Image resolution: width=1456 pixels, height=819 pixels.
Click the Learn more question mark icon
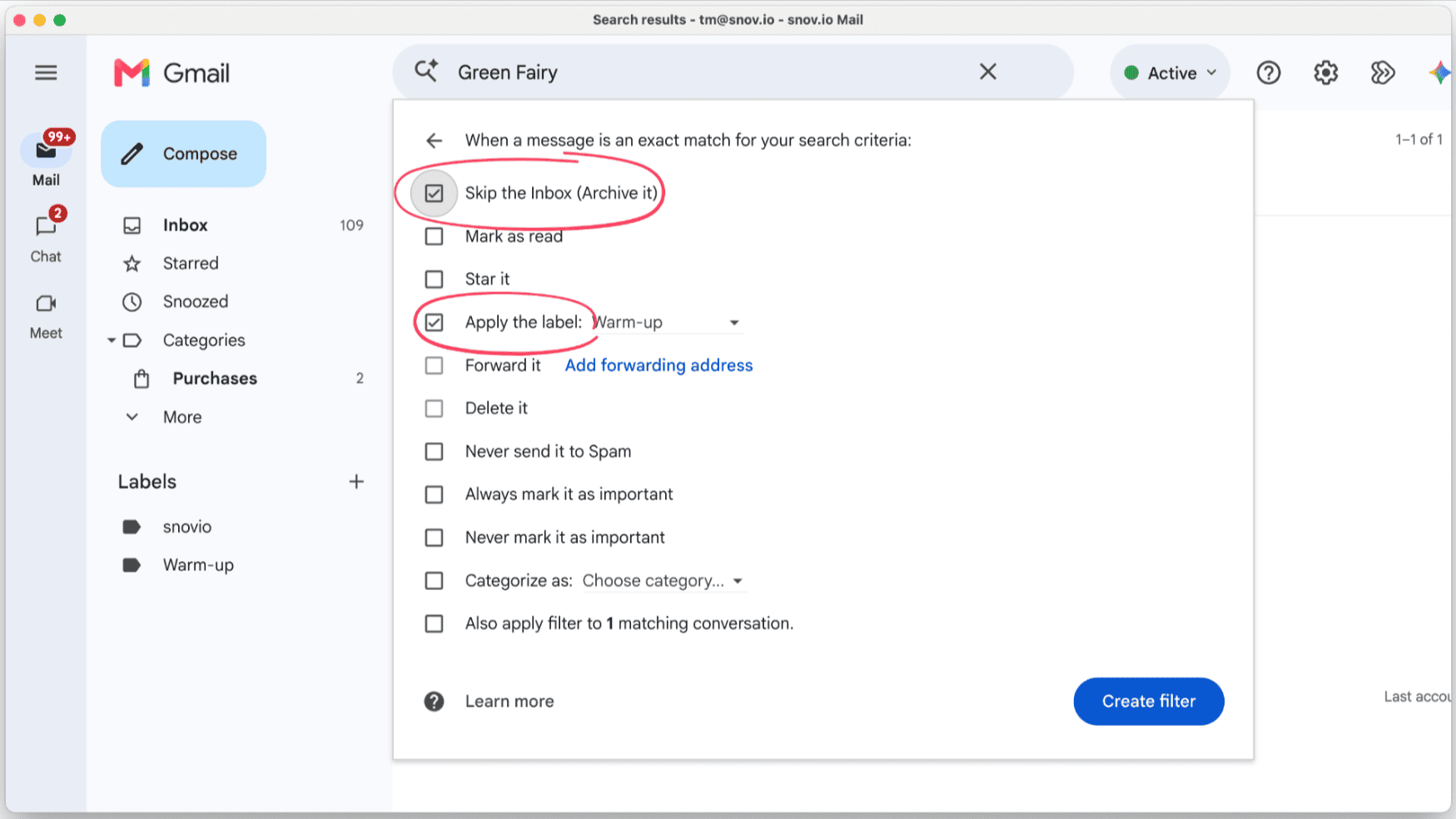coord(434,702)
